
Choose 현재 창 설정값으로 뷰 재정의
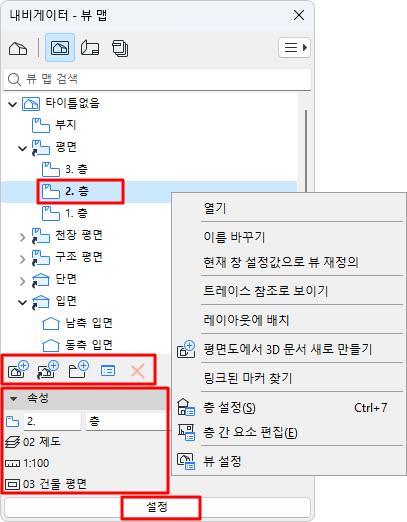coord(289,262)
